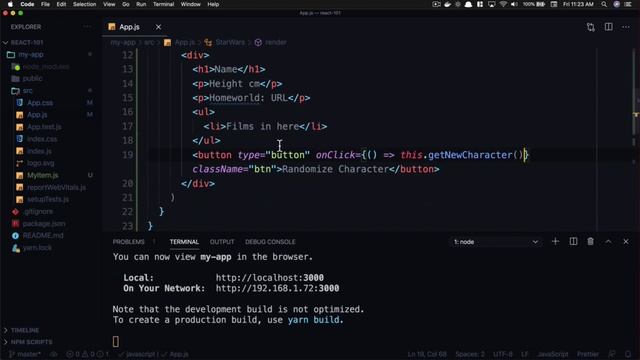Select the TERMINAL panel tab
The image size is (640, 360).
click(184, 242)
